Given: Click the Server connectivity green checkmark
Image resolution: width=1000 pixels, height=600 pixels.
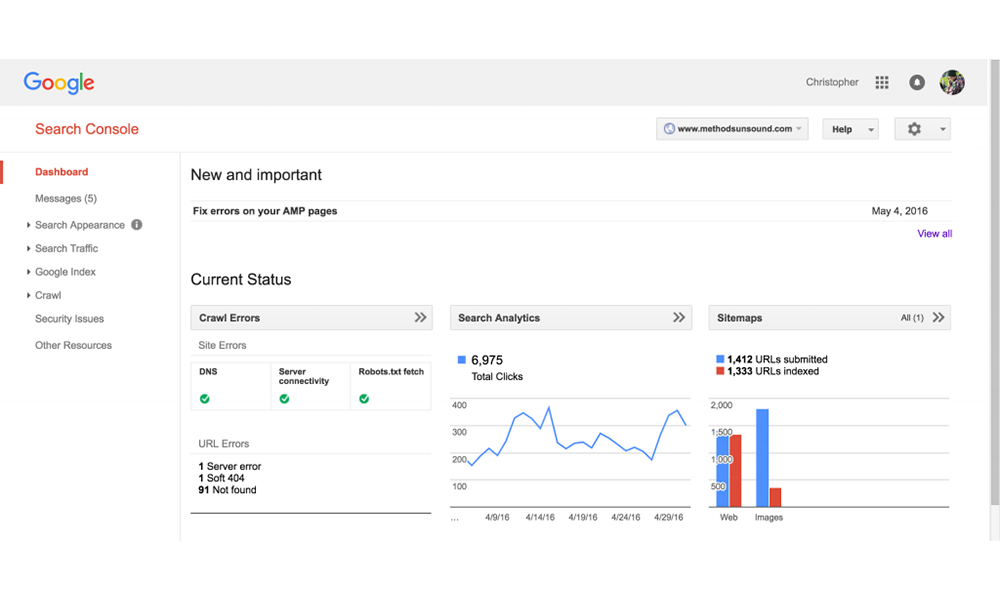Looking at the screenshot, I should (x=284, y=398).
